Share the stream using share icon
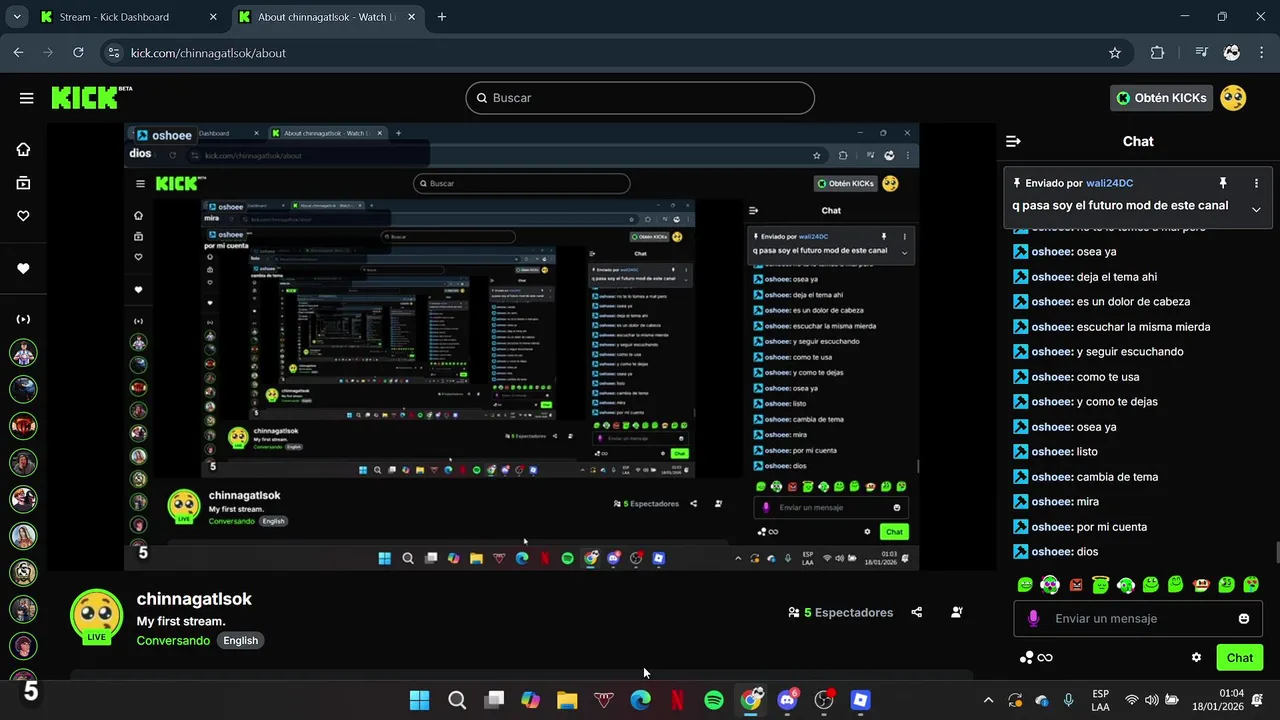Viewport: 1280px width, 720px height. pos(916,612)
